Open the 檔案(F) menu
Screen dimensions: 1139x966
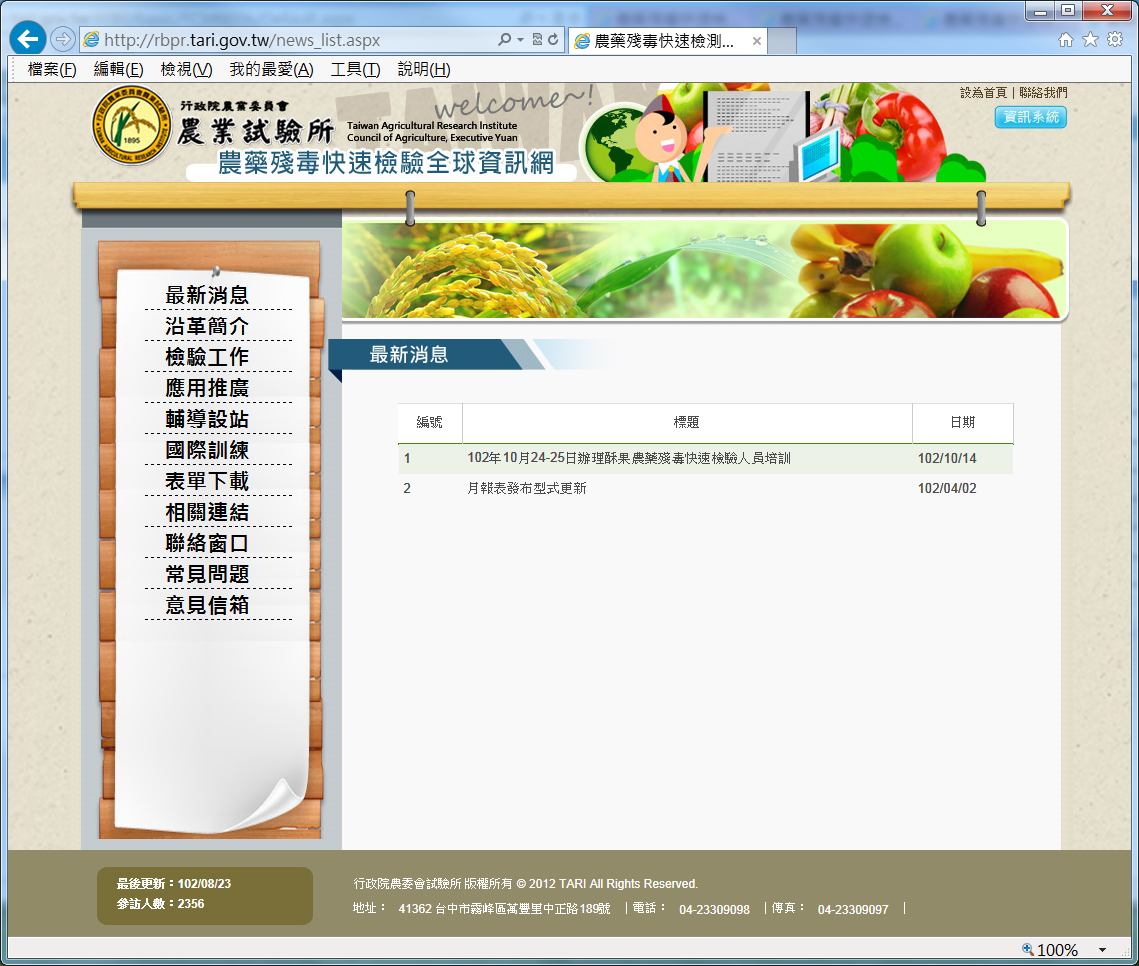(52, 69)
